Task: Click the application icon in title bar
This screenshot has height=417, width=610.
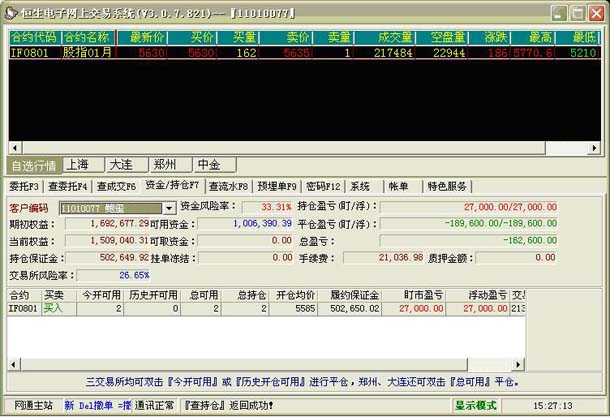Action: (x=11, y=13)
